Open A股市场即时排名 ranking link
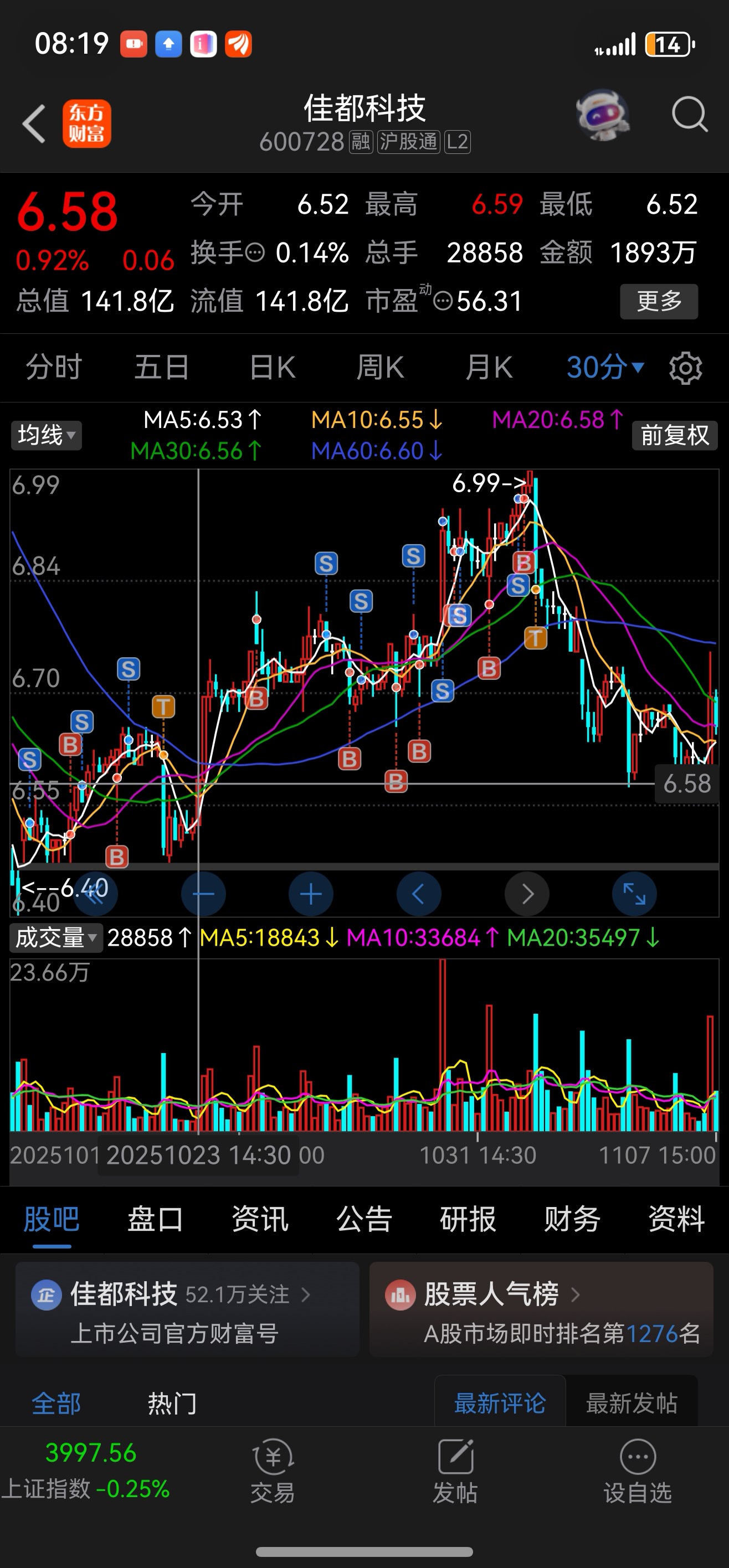The image size is (729, 1568). 562,1333
